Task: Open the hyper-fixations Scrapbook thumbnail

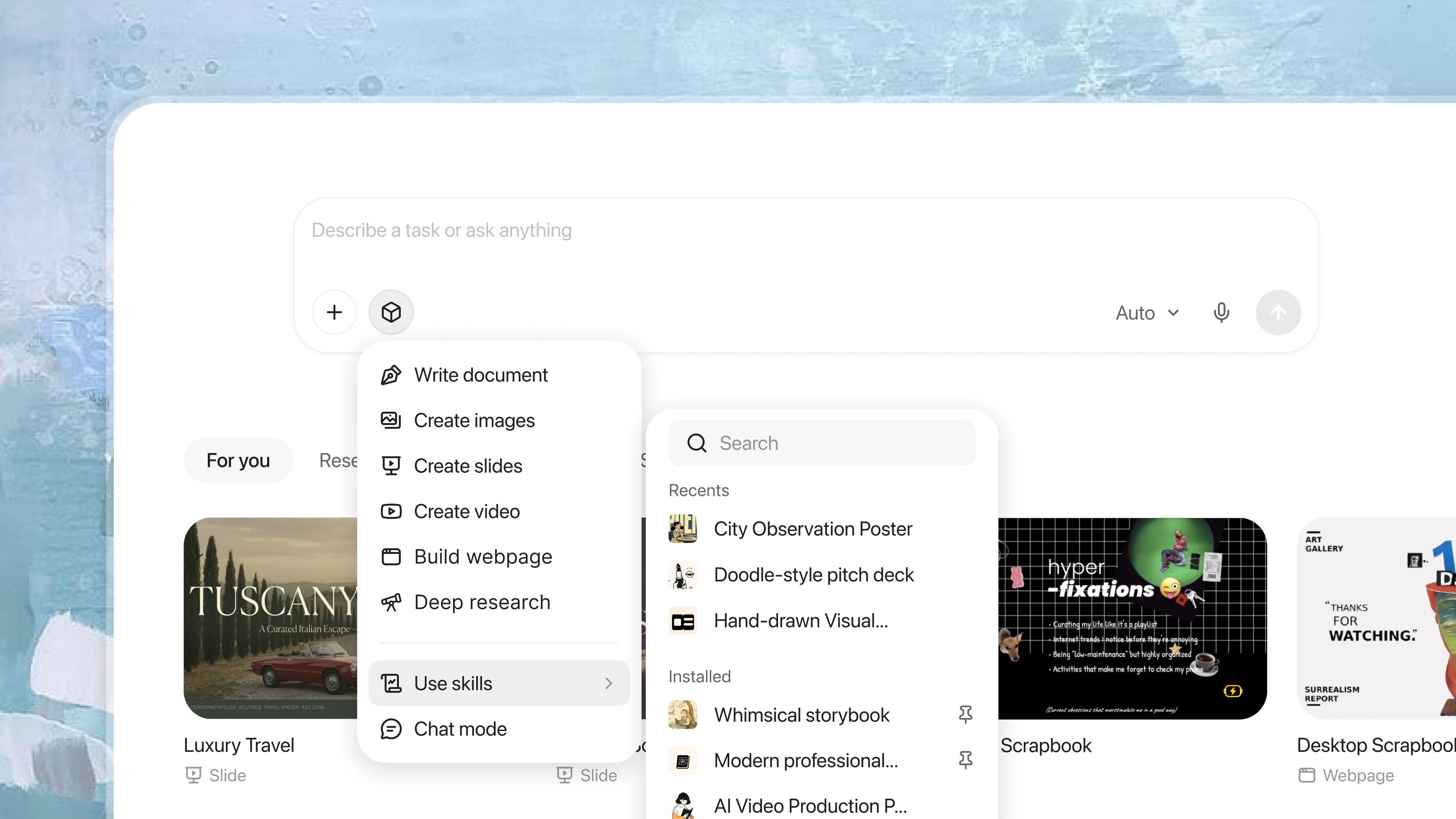Action: click(x=1132, y=618)
